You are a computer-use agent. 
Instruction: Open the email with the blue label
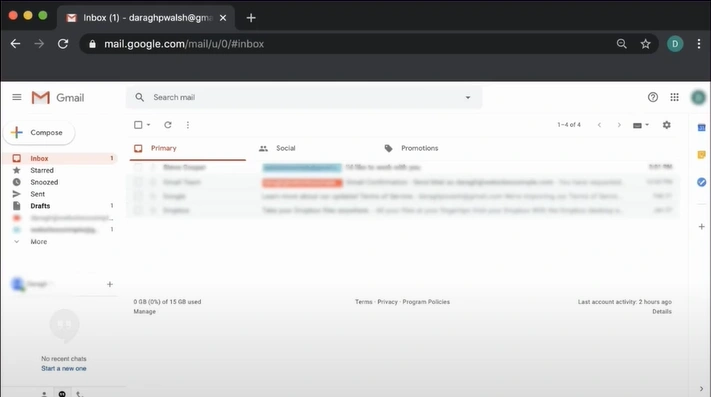404,167
